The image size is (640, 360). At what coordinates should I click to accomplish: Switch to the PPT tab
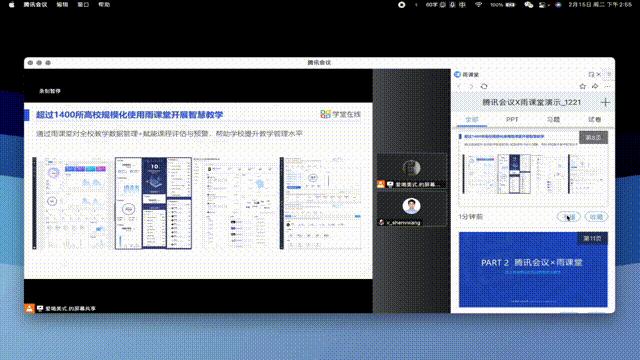click(x=512, y=120)
